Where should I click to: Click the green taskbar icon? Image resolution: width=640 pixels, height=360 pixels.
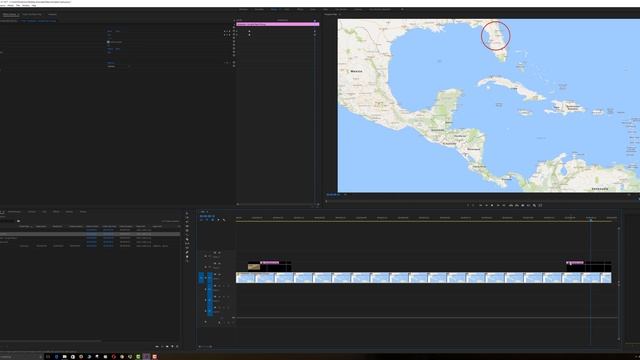[138, 357]
